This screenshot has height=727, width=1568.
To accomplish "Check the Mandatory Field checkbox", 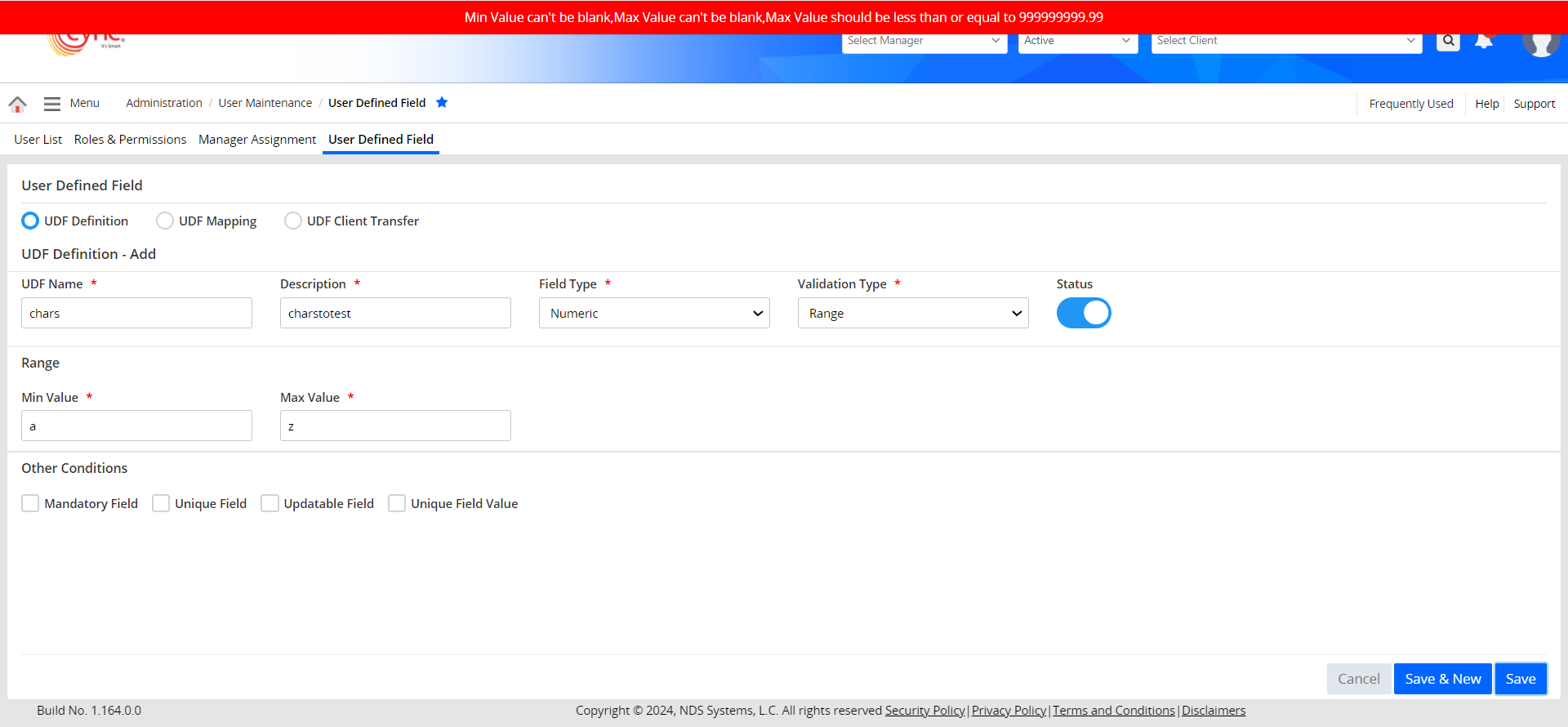I will point(30,503).
